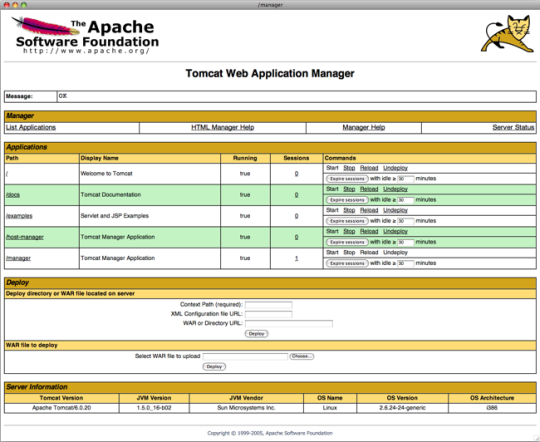Image resolution: width=540 pixels, height=442 pixels.
Task: Select the Sun Microsystems Inc. cell
Action: [x=246, y=408]
